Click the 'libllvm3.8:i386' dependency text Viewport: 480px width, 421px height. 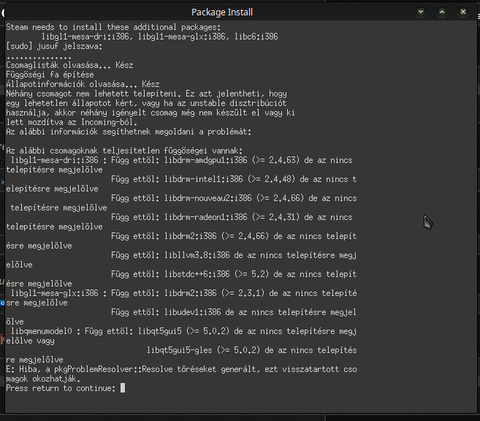click(197, 255)
